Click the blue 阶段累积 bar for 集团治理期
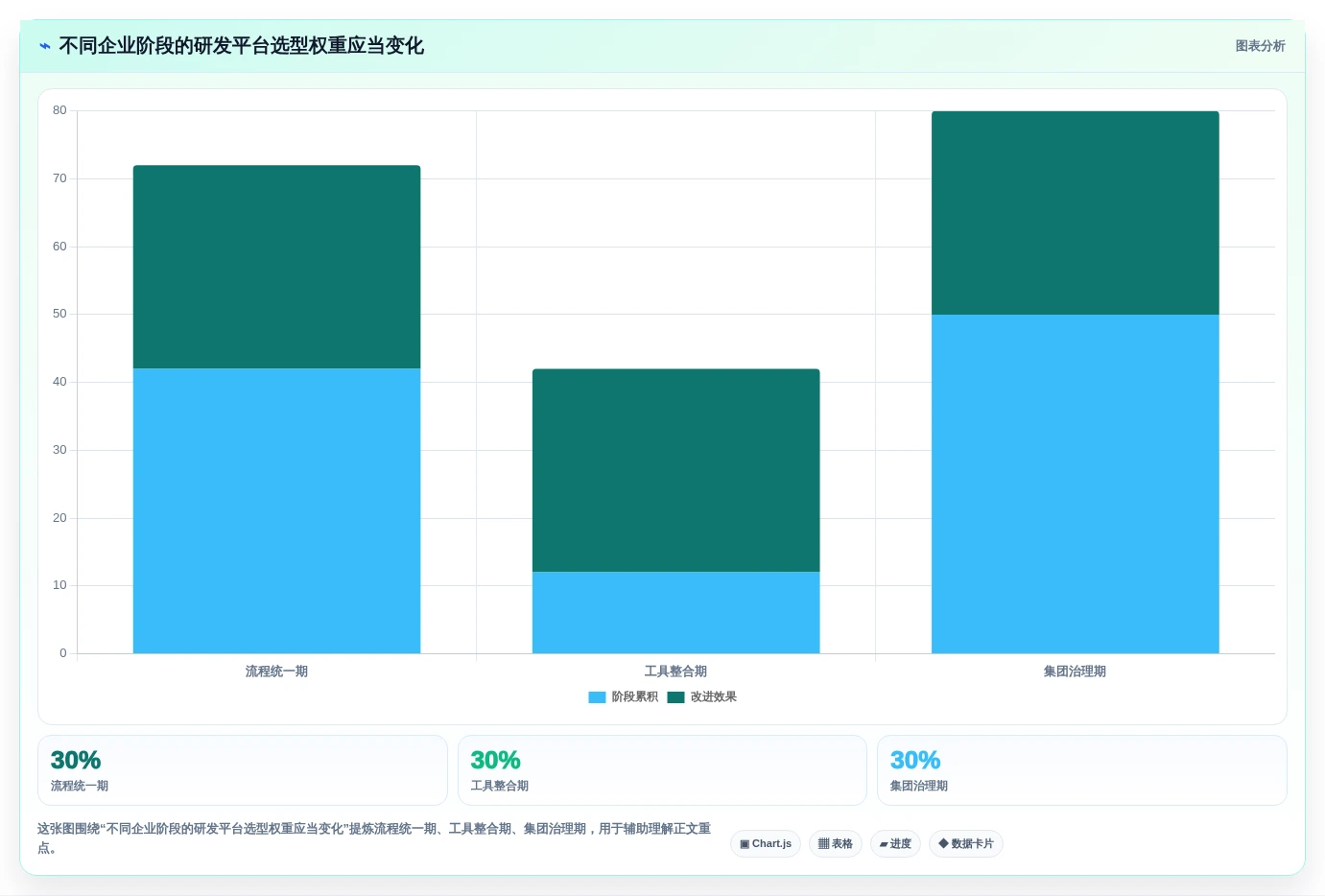Image resolution: width=1325 pixels, height=896 pixels. pos(1076,484)
